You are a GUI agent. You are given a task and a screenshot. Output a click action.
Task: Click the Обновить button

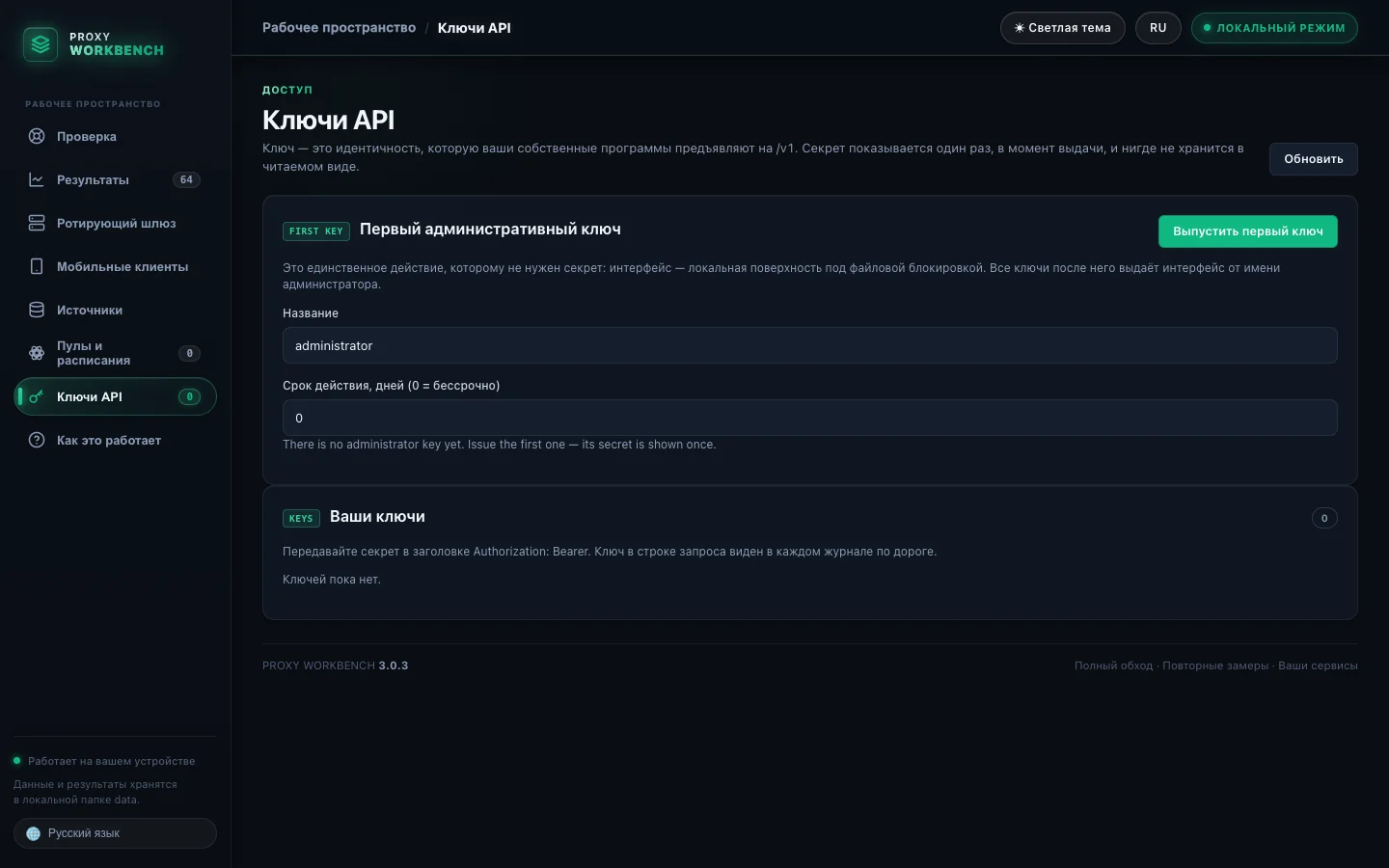point(1313,159)
